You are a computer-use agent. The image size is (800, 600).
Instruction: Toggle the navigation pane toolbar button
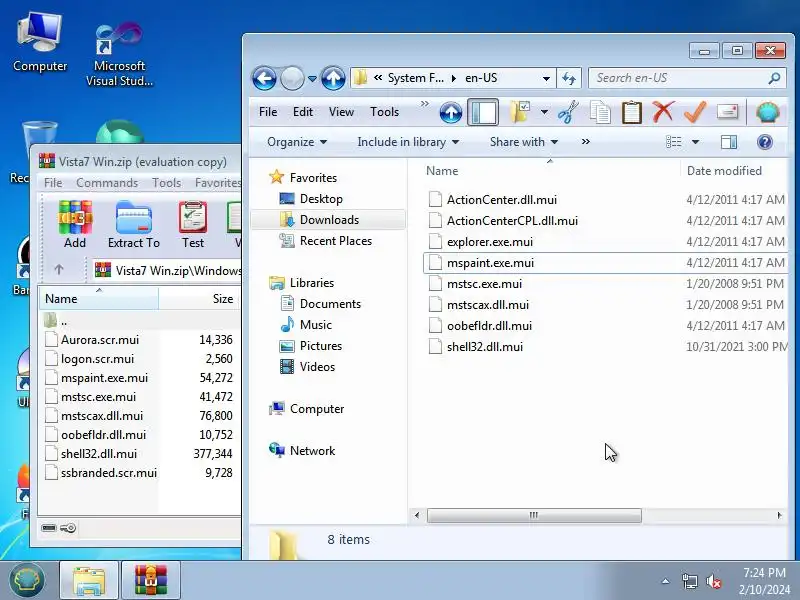point(483,112)
